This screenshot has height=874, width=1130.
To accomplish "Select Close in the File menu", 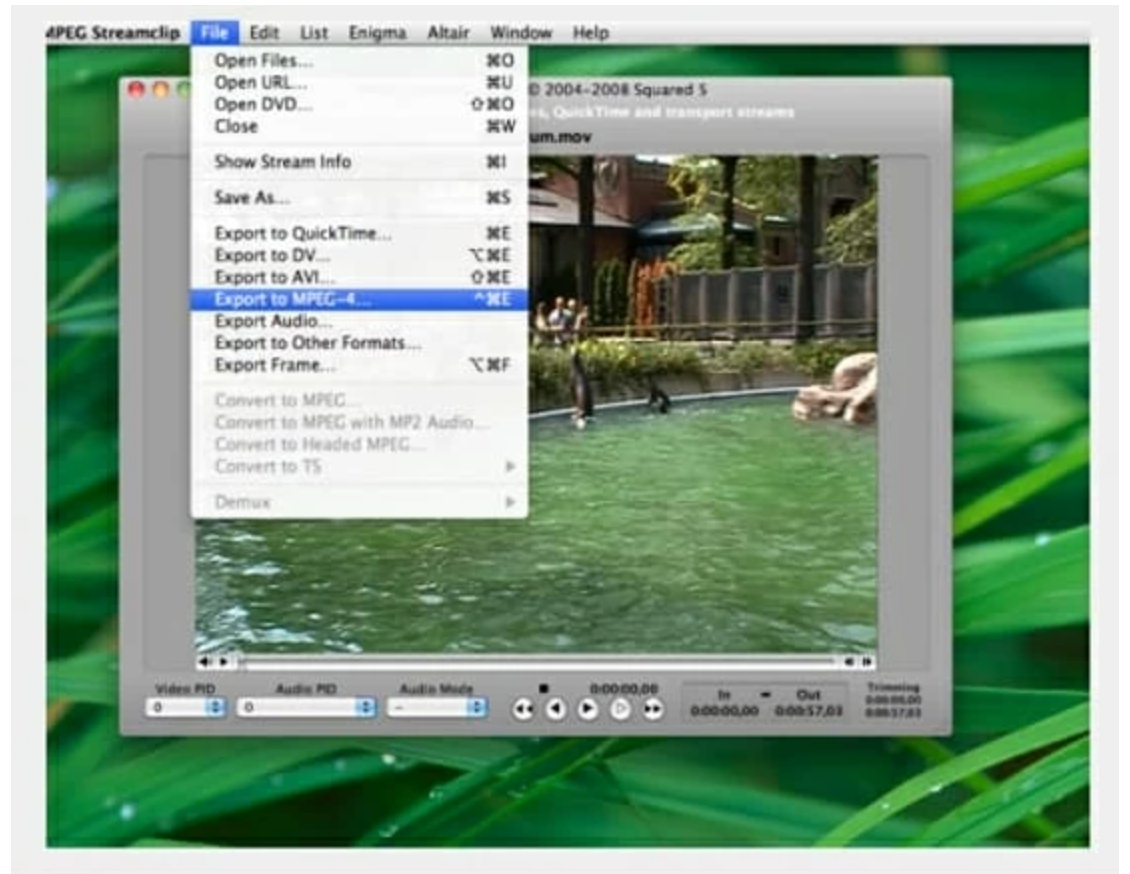I will 359,126.
